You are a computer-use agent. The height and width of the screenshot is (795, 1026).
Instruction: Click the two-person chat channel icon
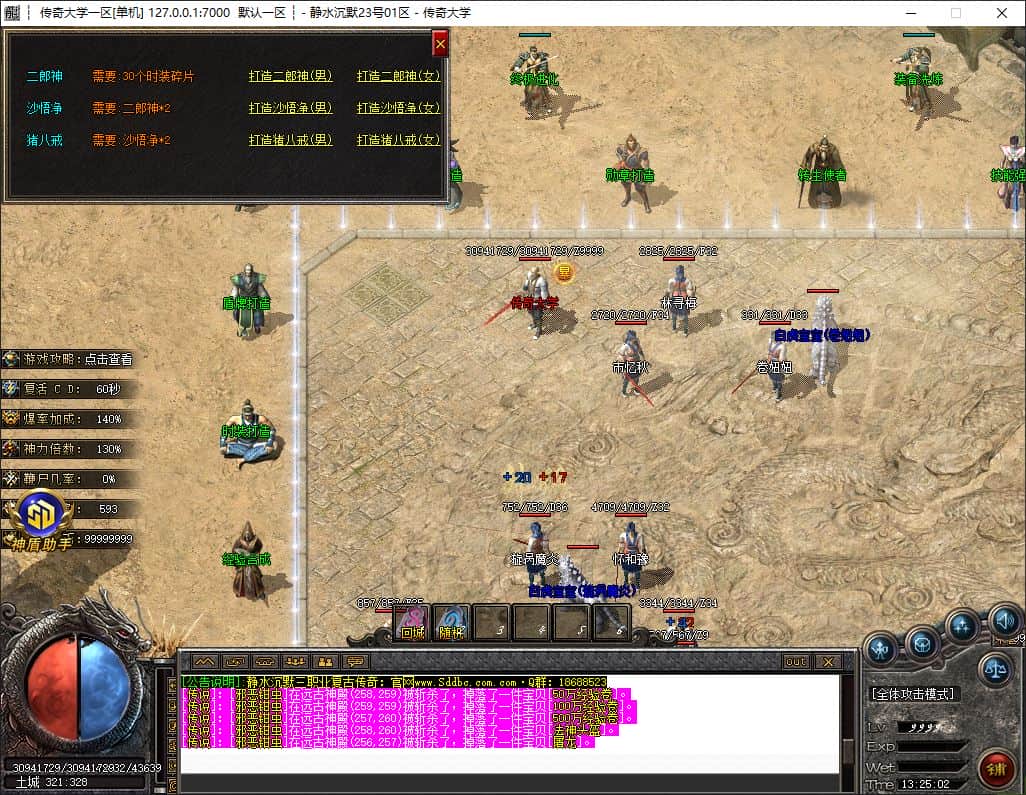[x=325, y=662]
